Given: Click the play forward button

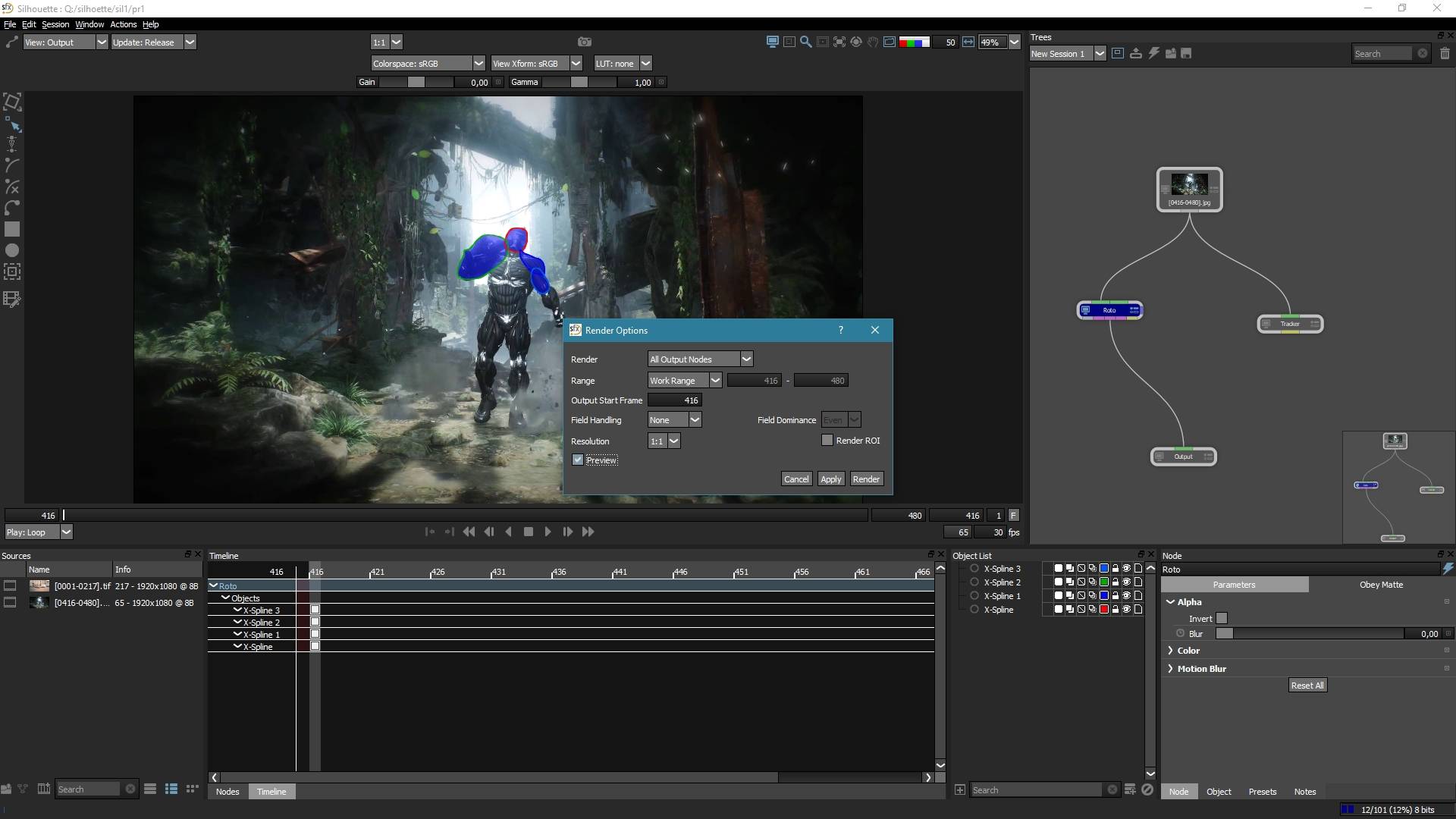Looking at the screenshot, I should click(548, 532).
